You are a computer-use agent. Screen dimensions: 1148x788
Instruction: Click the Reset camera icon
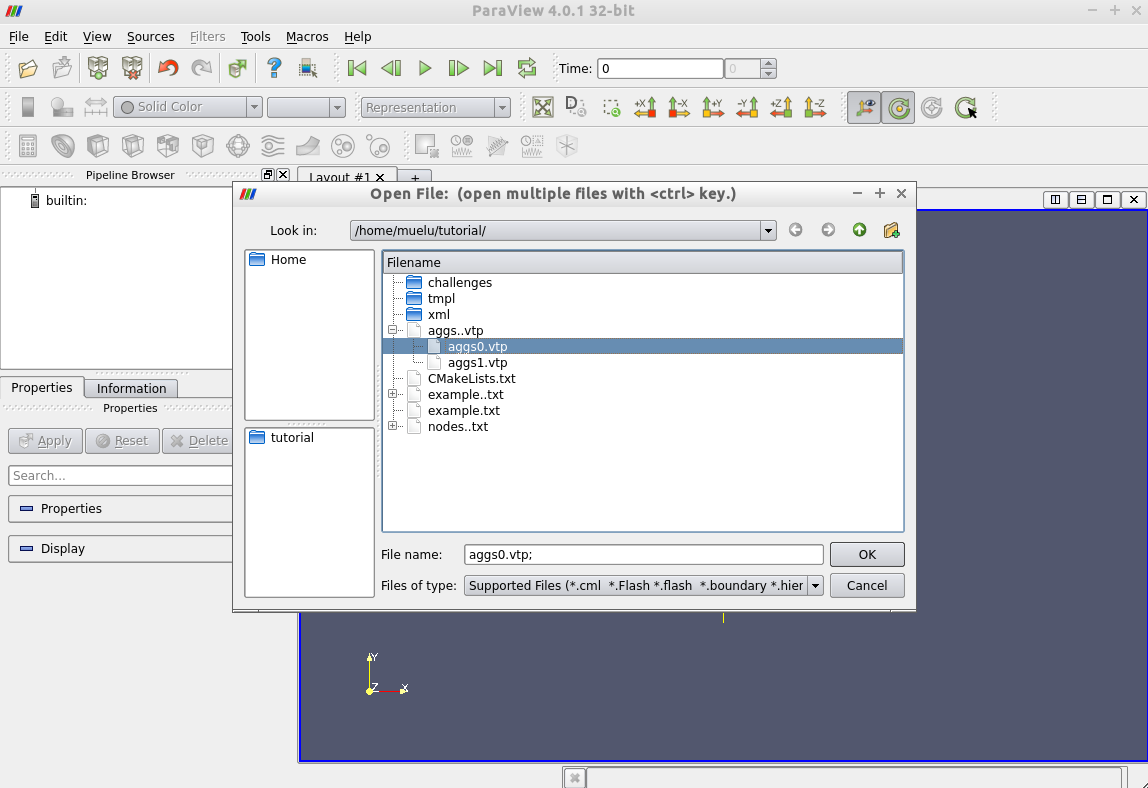click(x=542, y=107)
